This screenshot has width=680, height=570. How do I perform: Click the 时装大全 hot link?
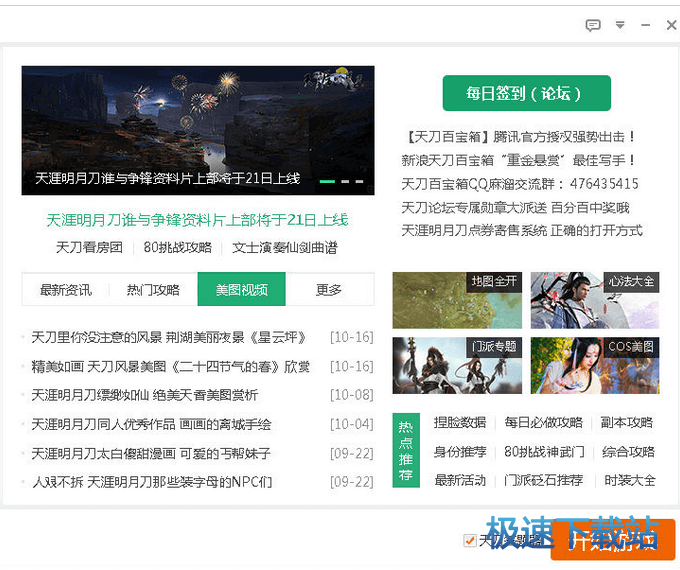pyautogui.click(x=630, y=480)
